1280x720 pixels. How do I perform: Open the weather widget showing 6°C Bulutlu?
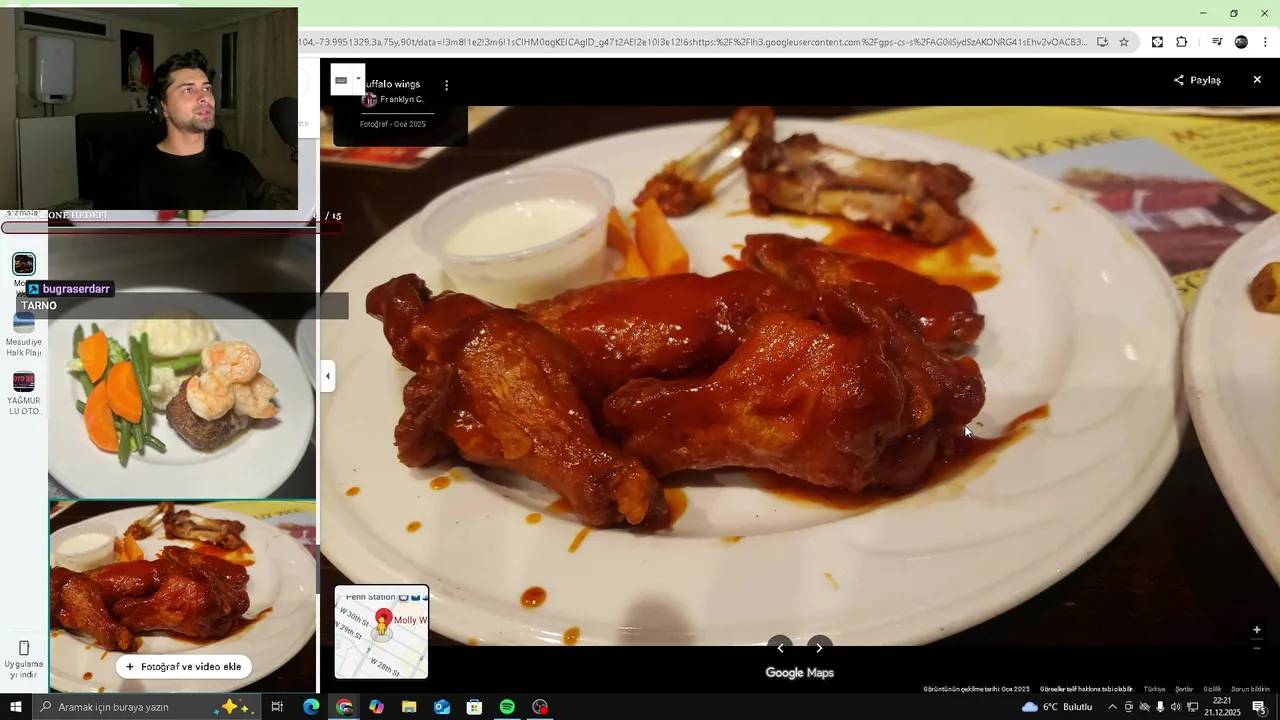(1058, 707)
